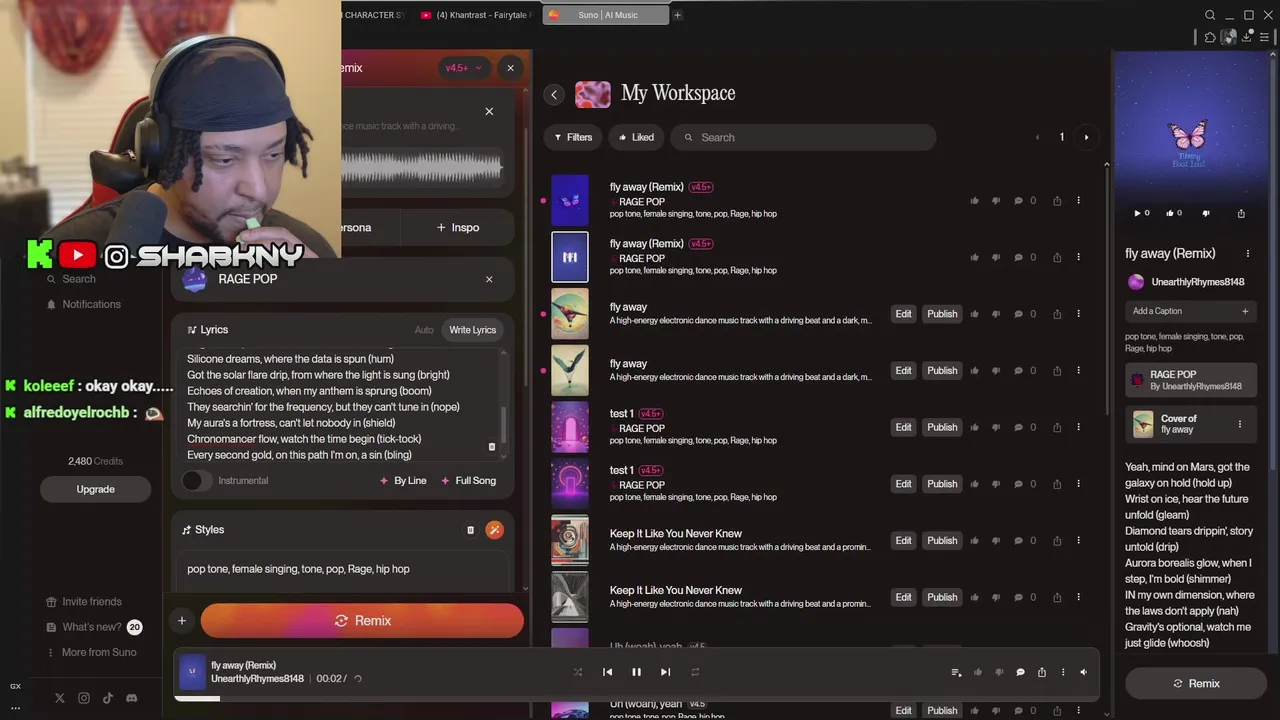Go back from My Workspace
Viewport: 1280px width, 720px height.
coord(554,94)
